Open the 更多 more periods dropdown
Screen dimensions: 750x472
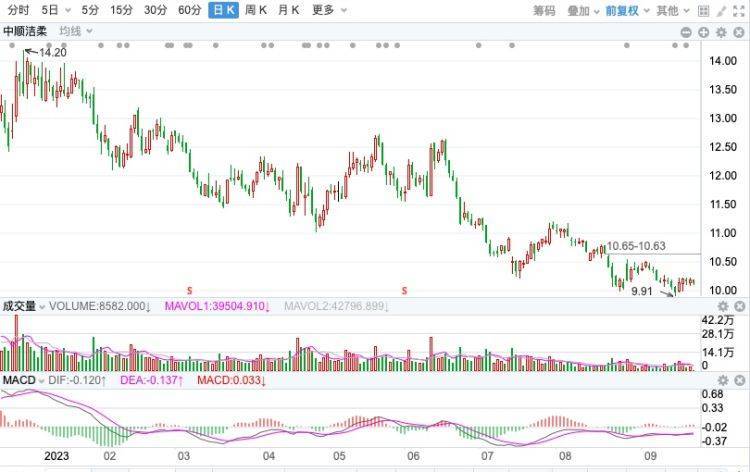(326, 11)
